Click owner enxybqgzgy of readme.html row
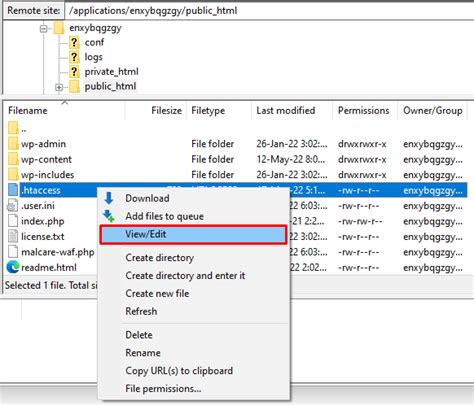 click(x=433, y=267)
